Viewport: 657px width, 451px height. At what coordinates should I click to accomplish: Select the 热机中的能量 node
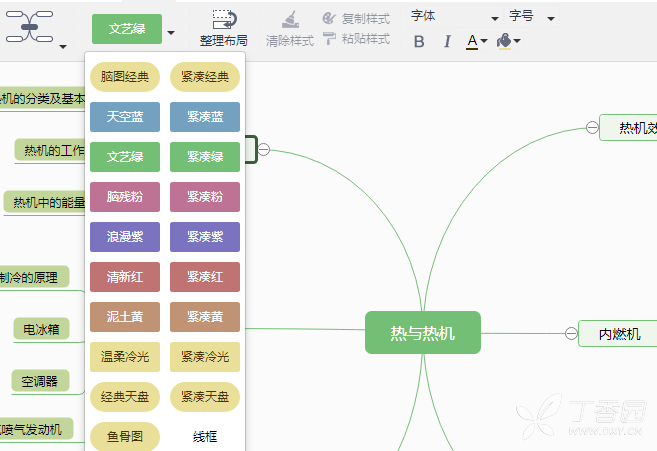point(44,202)
